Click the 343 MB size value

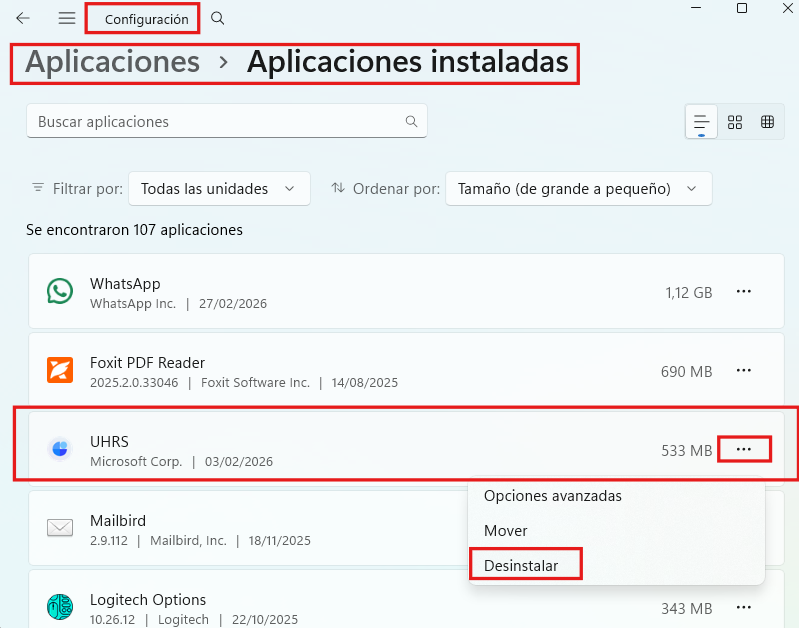(686, 609)
